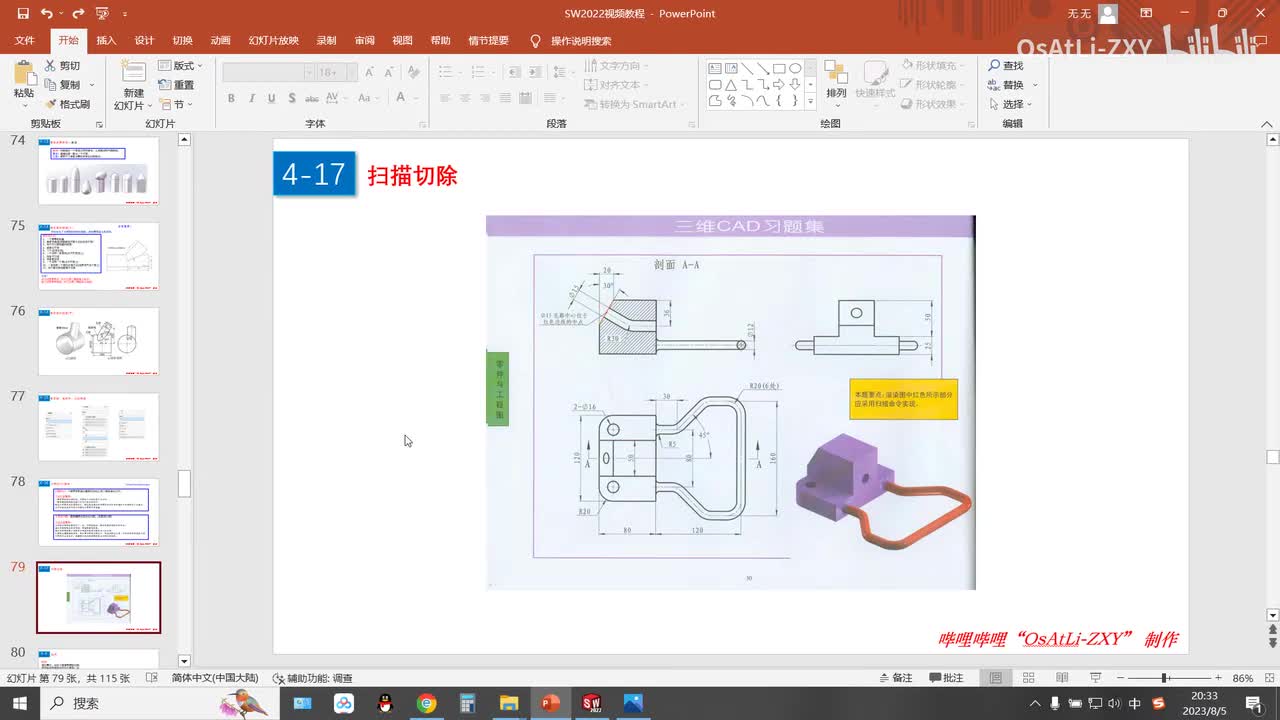Image resolution: width=1280 pixels, height=720 pixels.
Task: Toggle Bold formatting
Action: (x=231, y=98)
